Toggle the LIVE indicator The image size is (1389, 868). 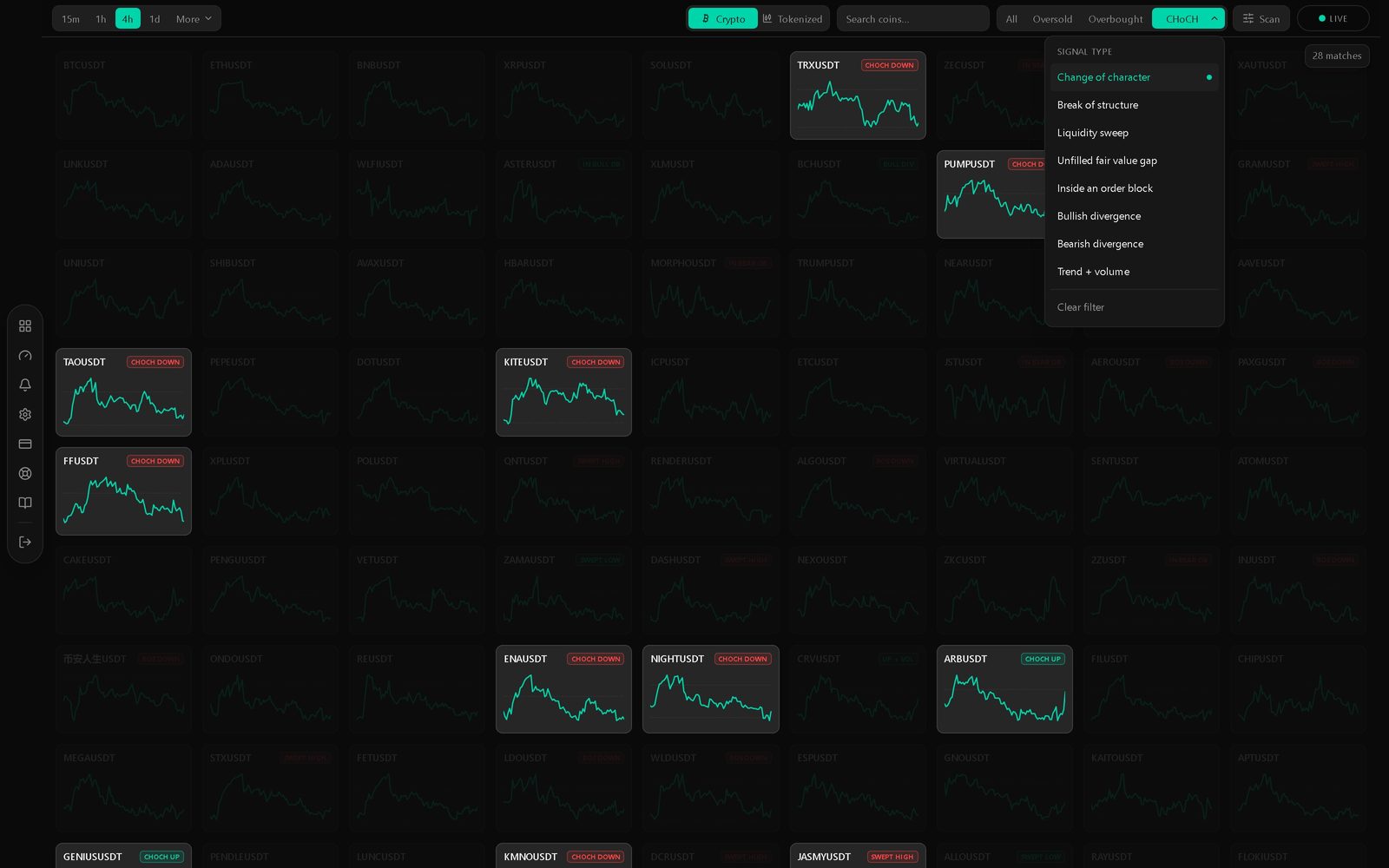(1333, 18)
